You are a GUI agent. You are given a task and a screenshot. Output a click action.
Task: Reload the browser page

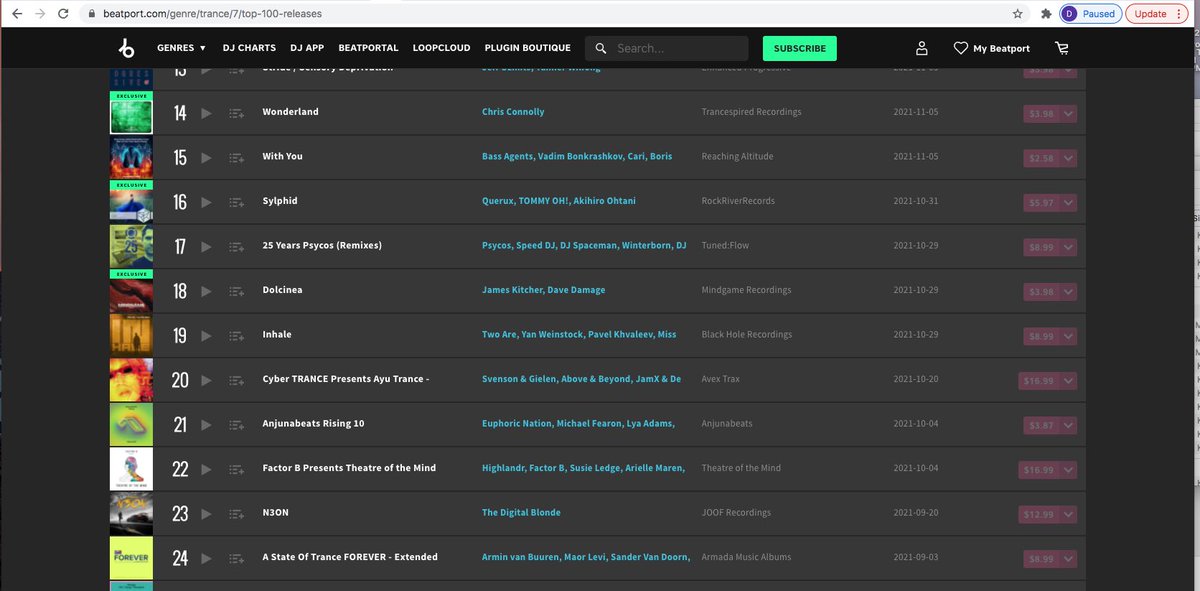[x=64, y=14]
